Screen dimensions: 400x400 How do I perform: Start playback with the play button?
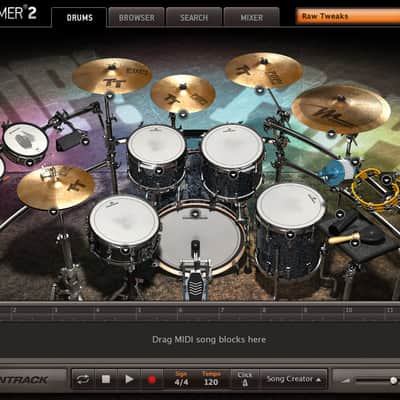129,379
